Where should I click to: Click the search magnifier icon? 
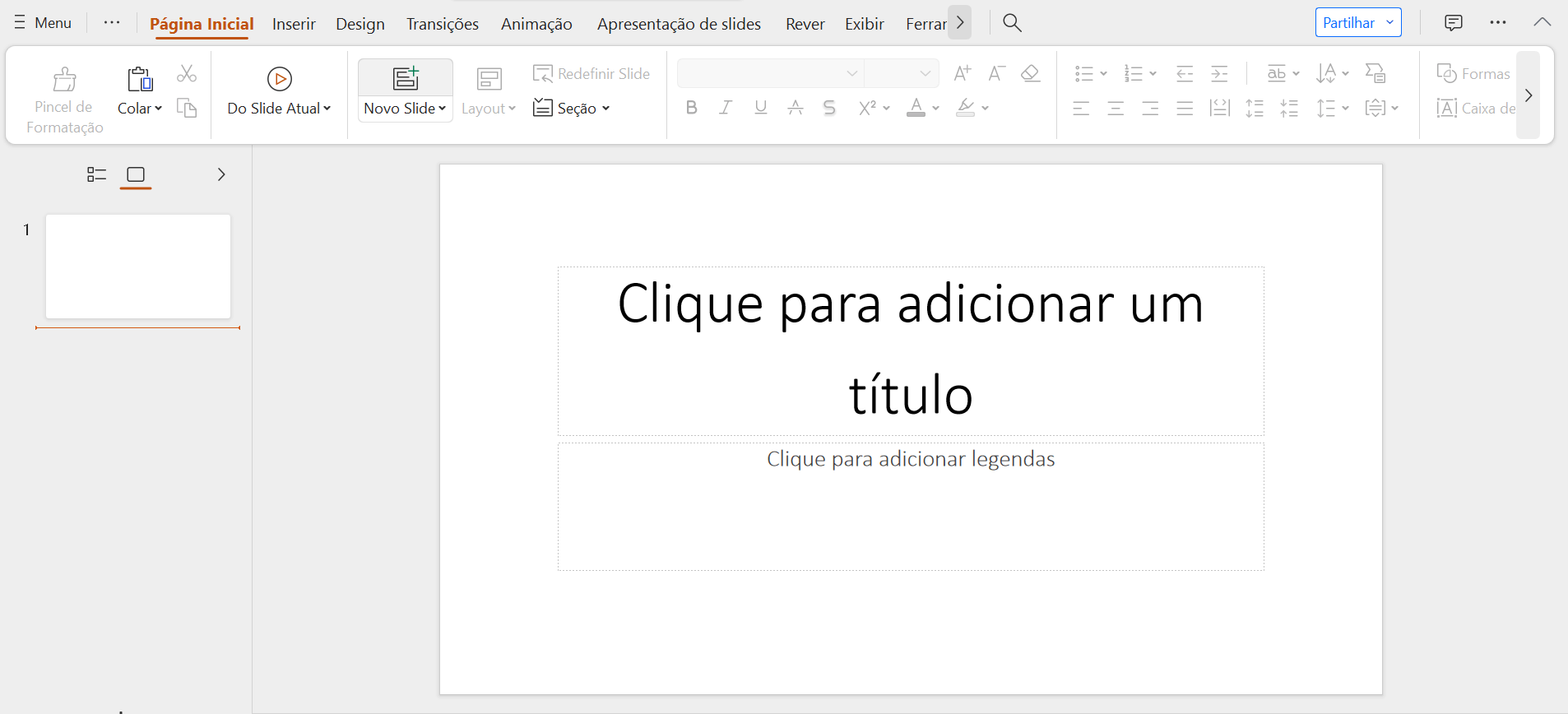coord(1012,23)
